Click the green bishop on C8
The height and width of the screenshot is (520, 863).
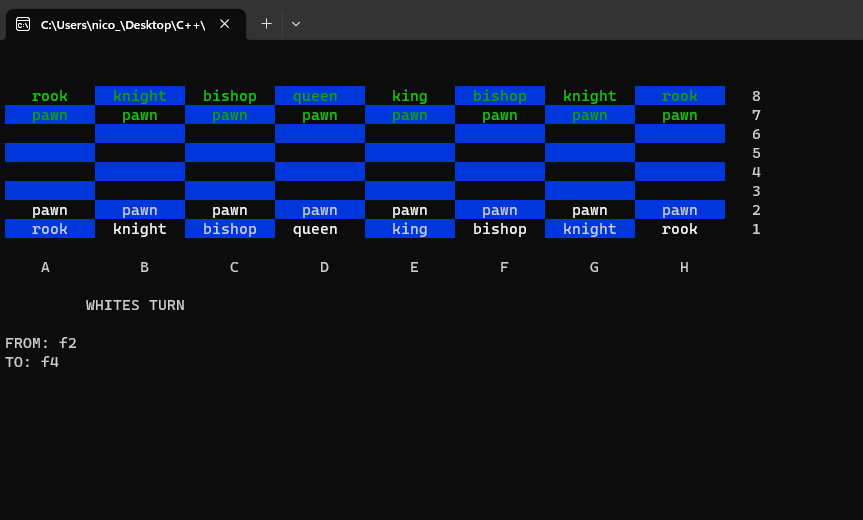click(x=230, y=96)
